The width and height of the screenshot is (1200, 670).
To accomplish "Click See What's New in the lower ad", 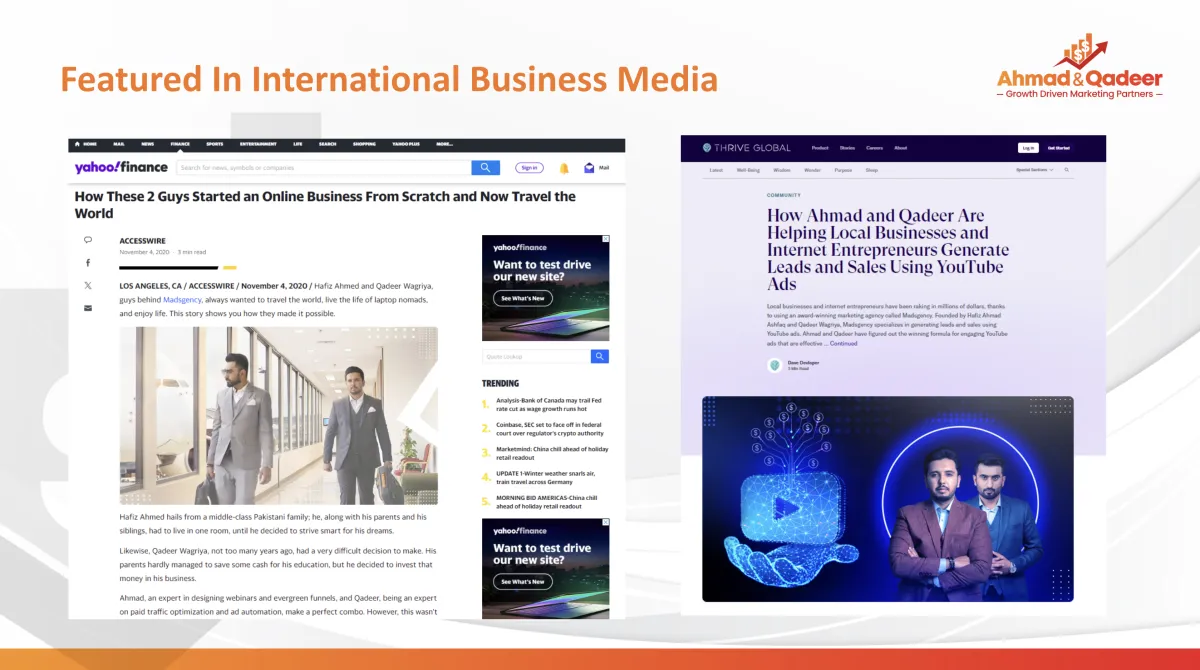I will pyautogui.click(x=523, y=581).
